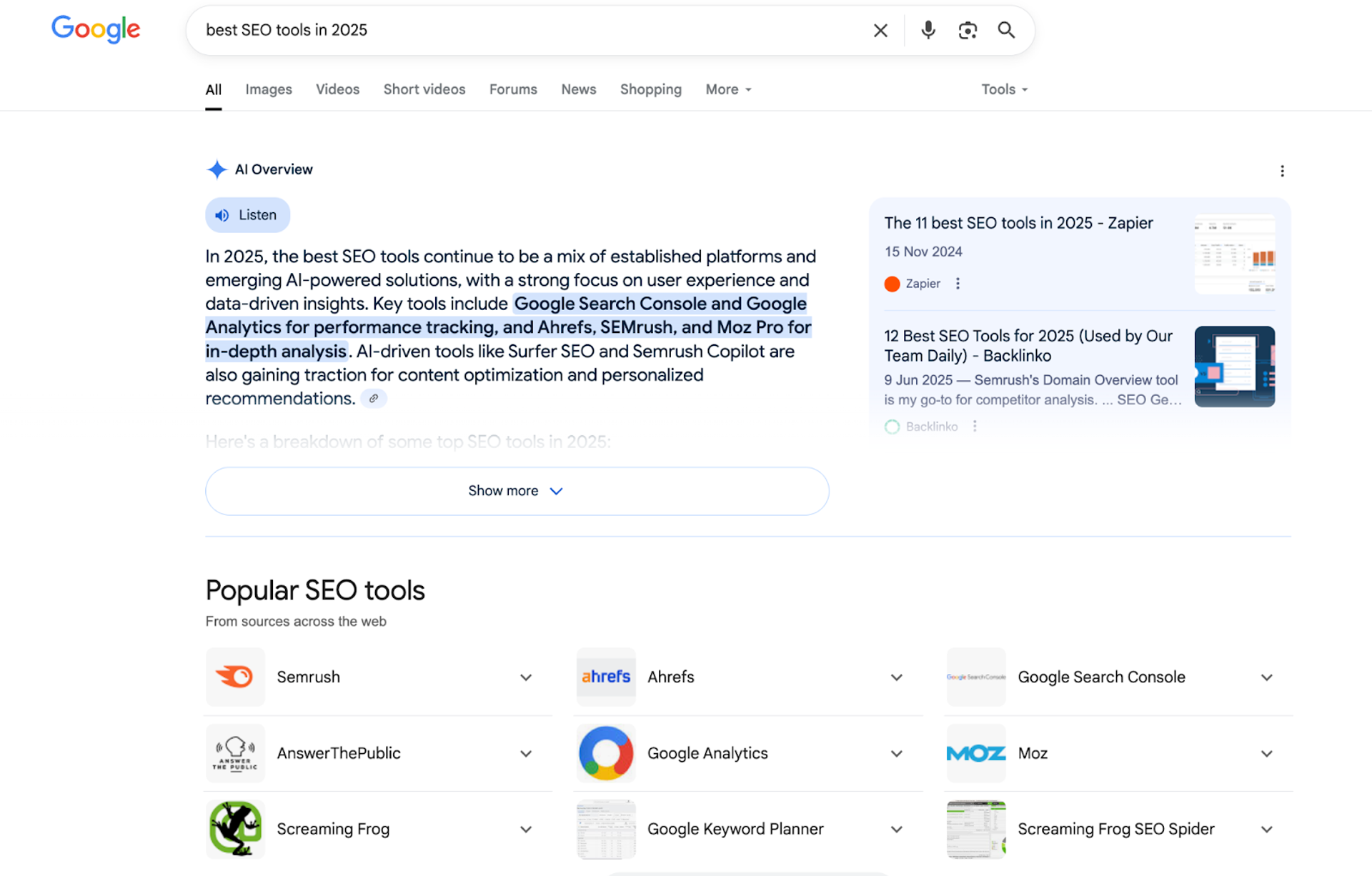Open the Zapier source options menu

958,284
